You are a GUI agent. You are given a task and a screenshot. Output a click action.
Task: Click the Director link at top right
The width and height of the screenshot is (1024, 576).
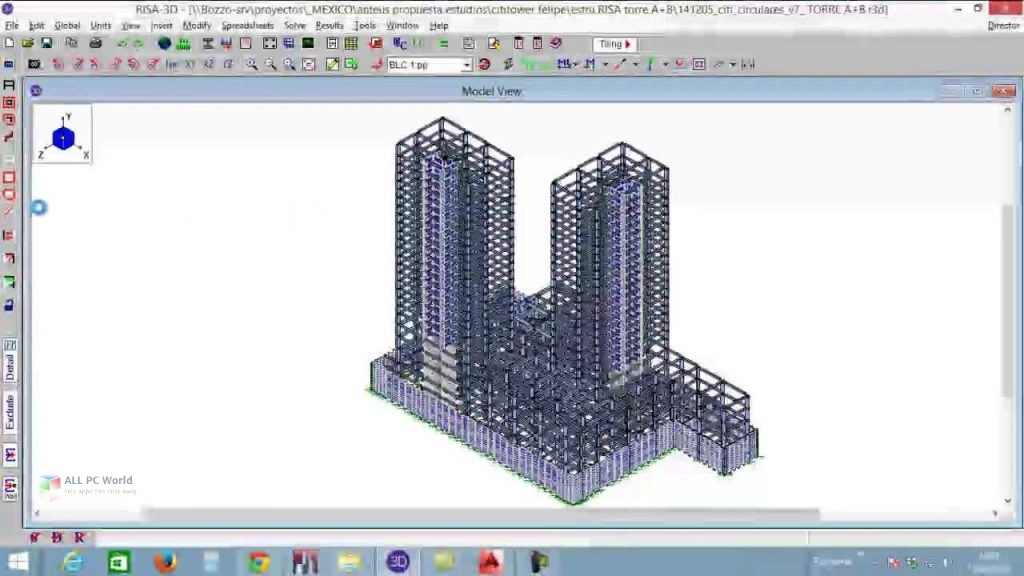tap(1004, 25)
